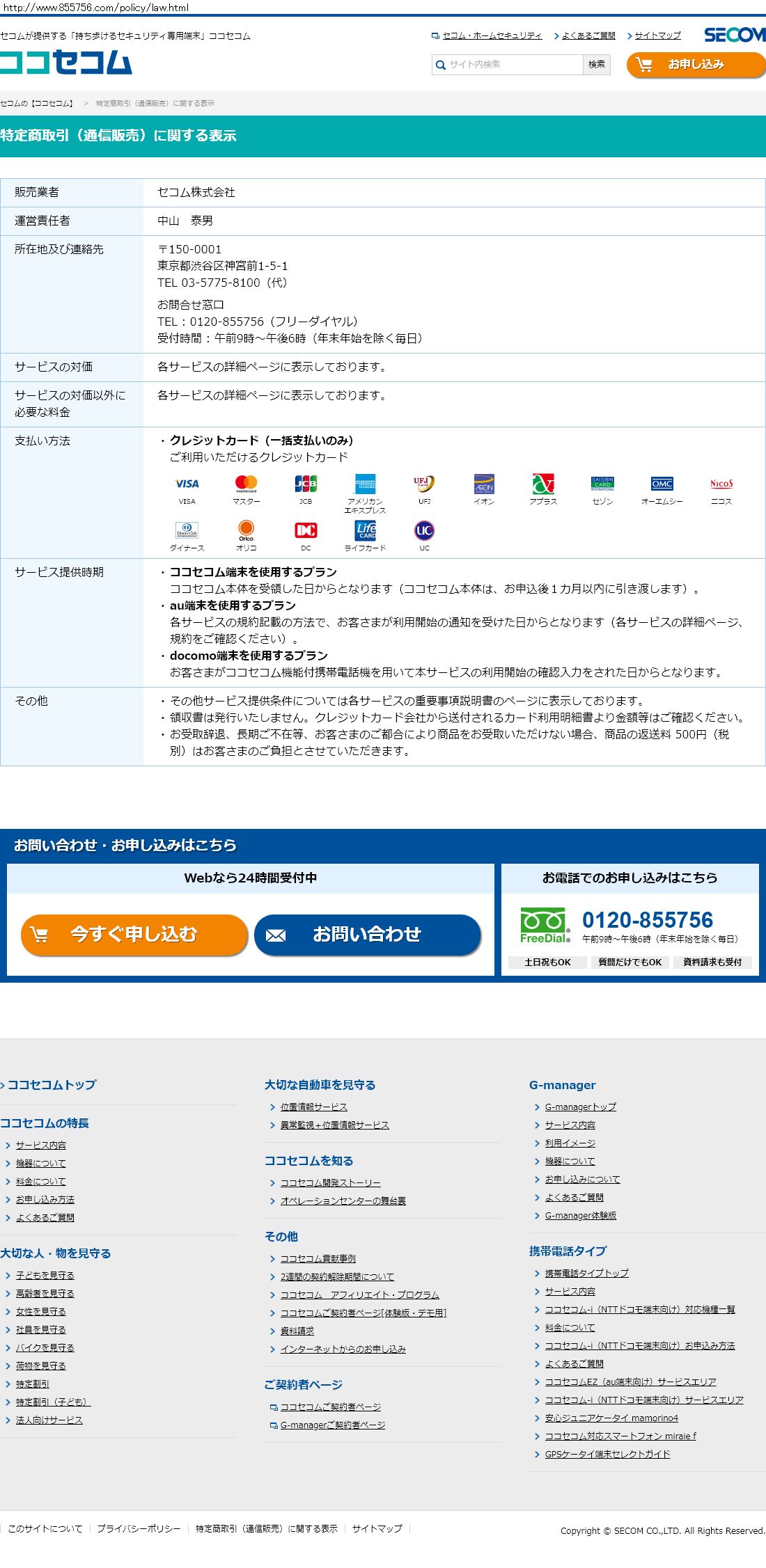Open 高齢者を見守る link
Screen dimensions: 766x1568
click(45, 1293)
